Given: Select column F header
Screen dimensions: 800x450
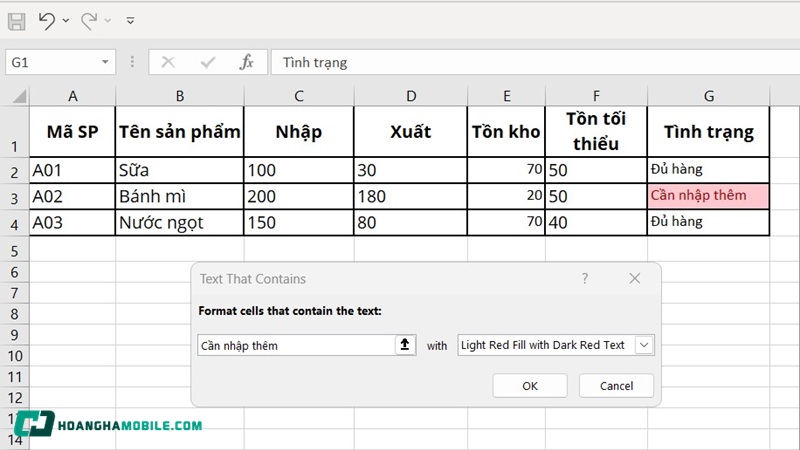Looking at the screenshot, I should [x=596, y=95].
